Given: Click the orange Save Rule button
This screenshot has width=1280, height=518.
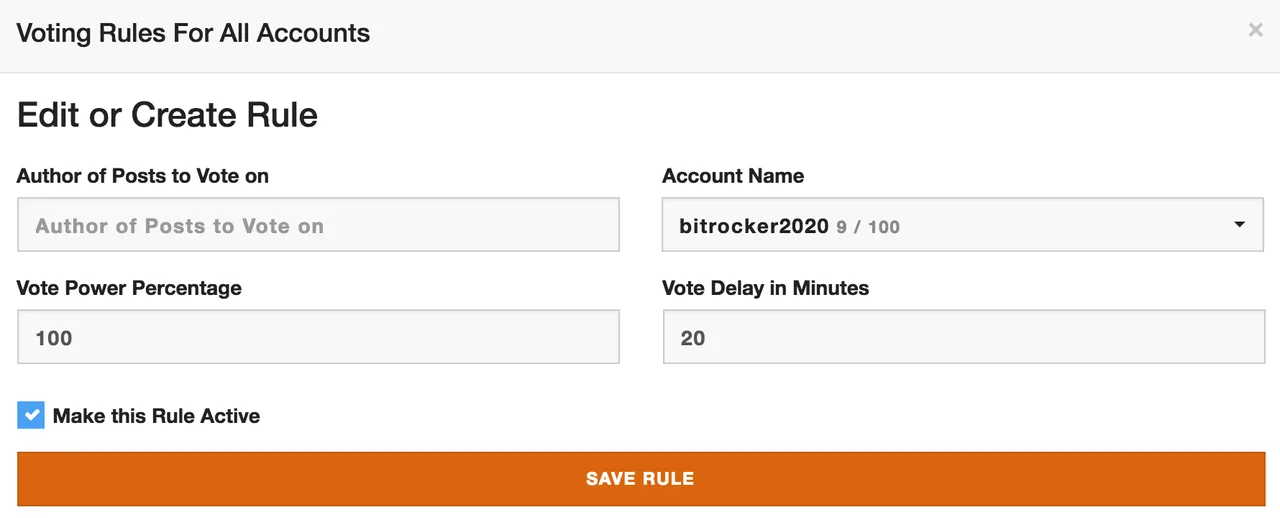Looking at the screenshot, I should coord(640,479).
